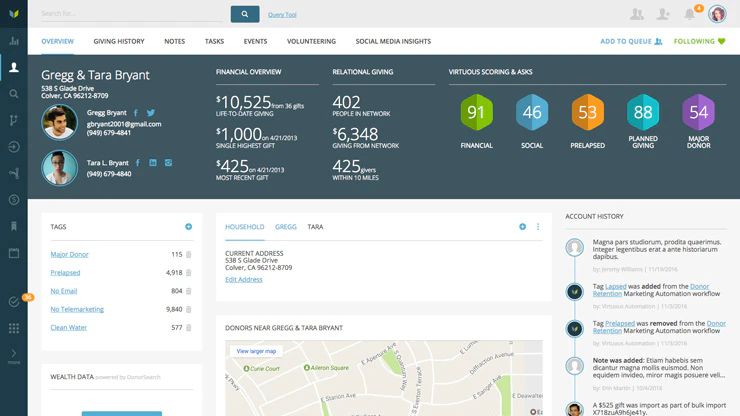The image size is (740, 416).
Task: Select the Tara tab
Action: (315, 227)
